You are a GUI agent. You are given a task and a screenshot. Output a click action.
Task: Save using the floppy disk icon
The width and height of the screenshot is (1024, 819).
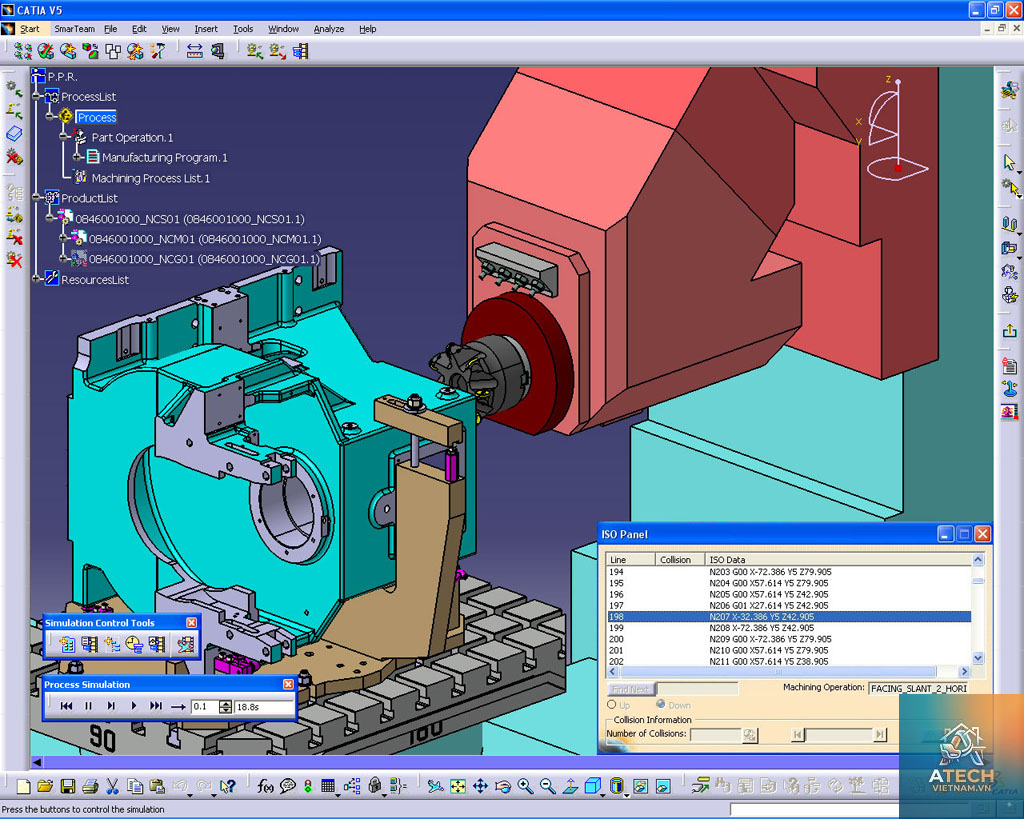coord(67,786)
